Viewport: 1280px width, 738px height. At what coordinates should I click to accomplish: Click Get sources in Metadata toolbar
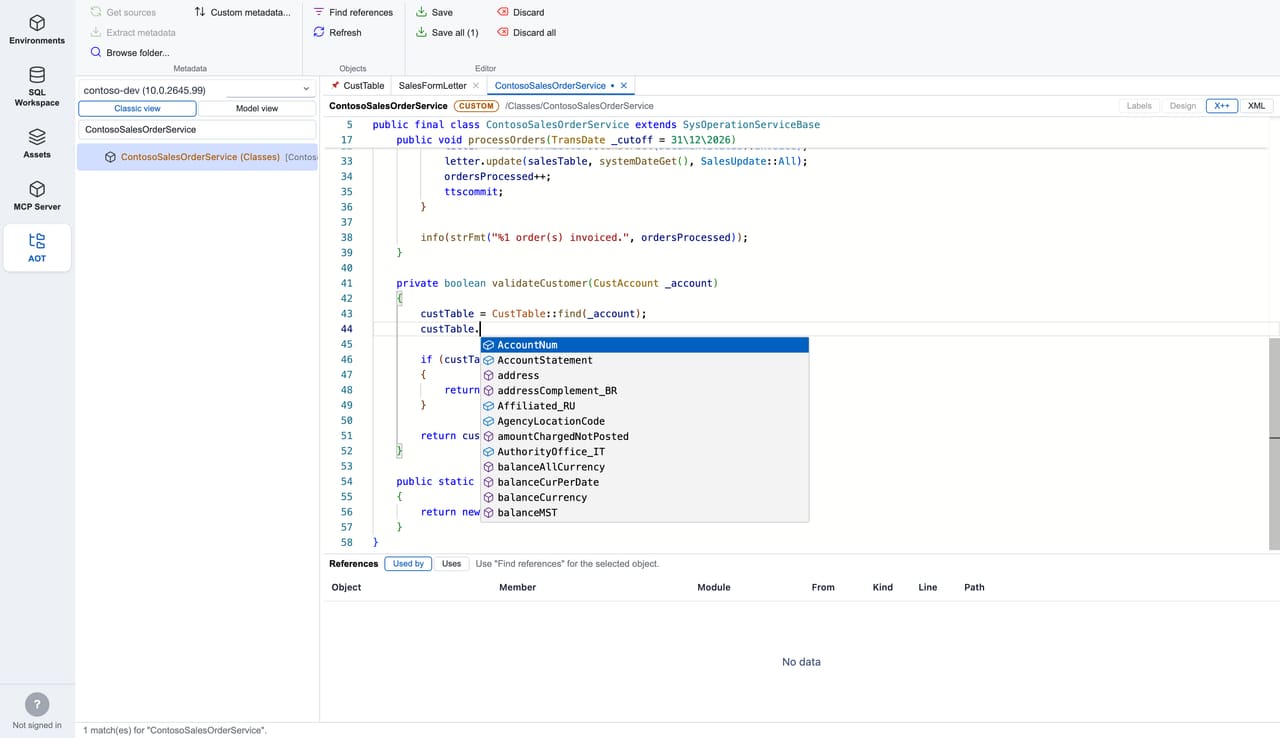click(123, 12)
